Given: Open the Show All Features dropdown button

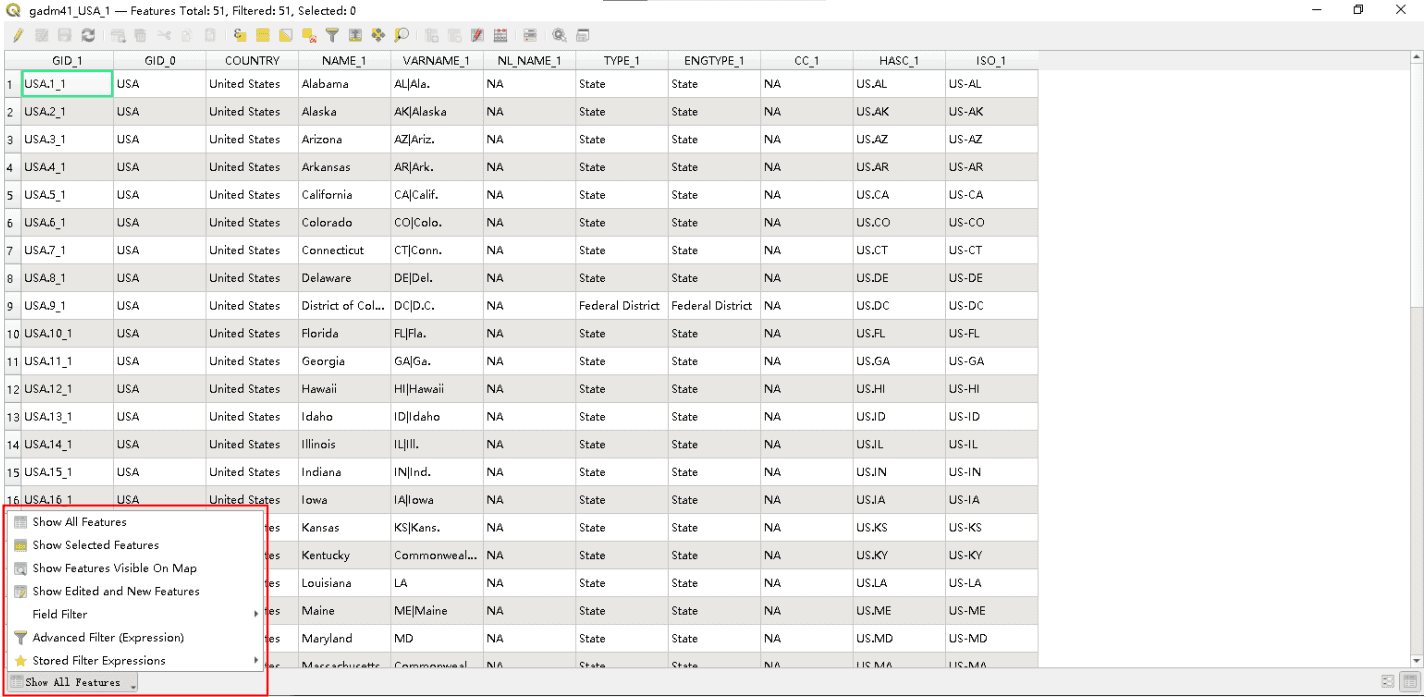Looking at the screenshot, I should (73, 682).
